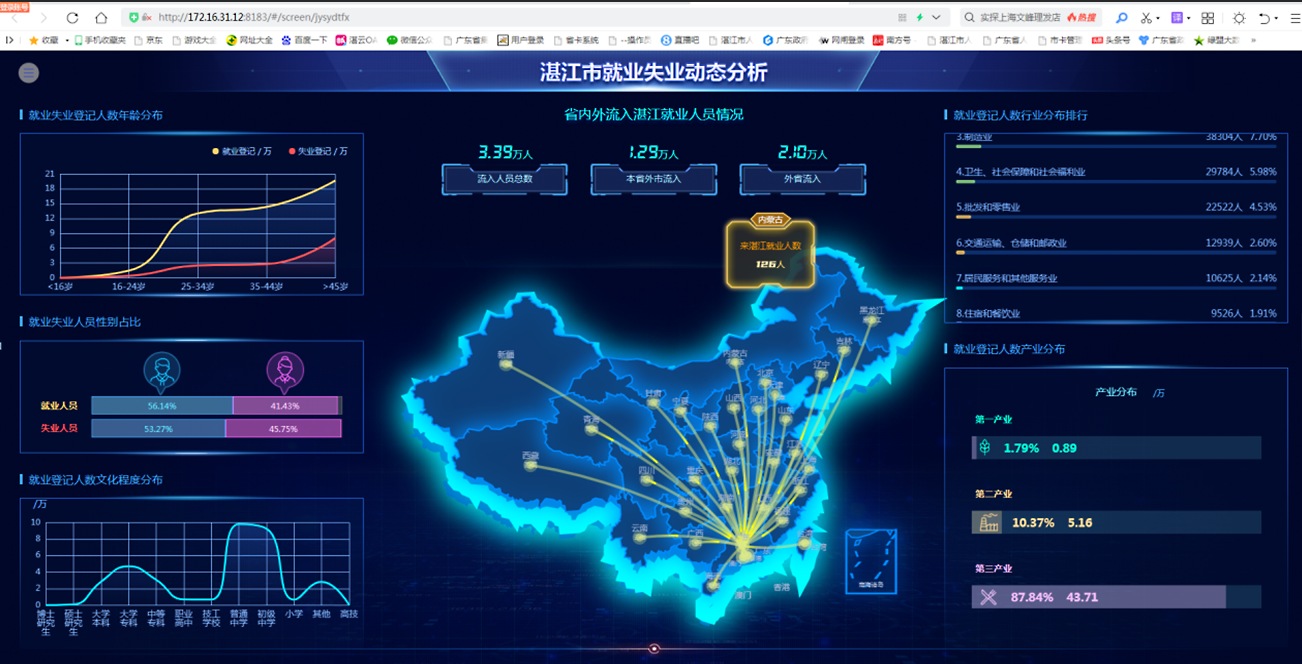
Task: Open the 百度一下 bookmark
Action: pyautogui.click(x=304, y=41)
